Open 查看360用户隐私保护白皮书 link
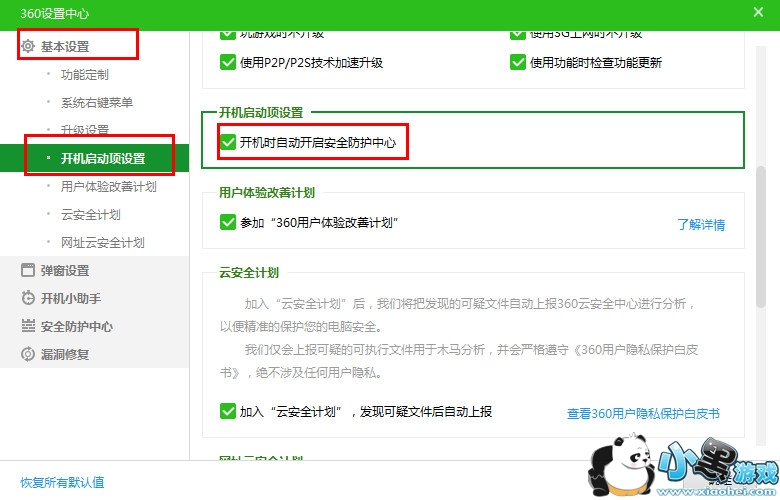Screen dimensions: 780x500 coord(643,413)
